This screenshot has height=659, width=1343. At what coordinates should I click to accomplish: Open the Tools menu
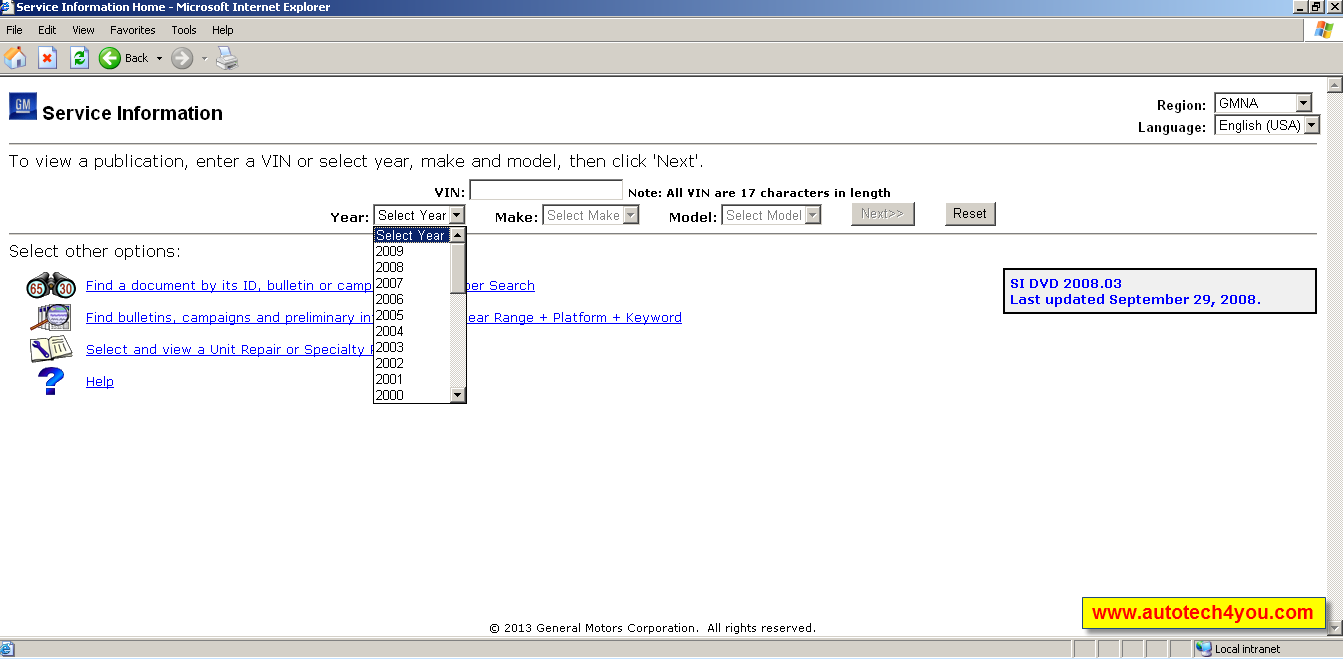click(x=184, y=30)
